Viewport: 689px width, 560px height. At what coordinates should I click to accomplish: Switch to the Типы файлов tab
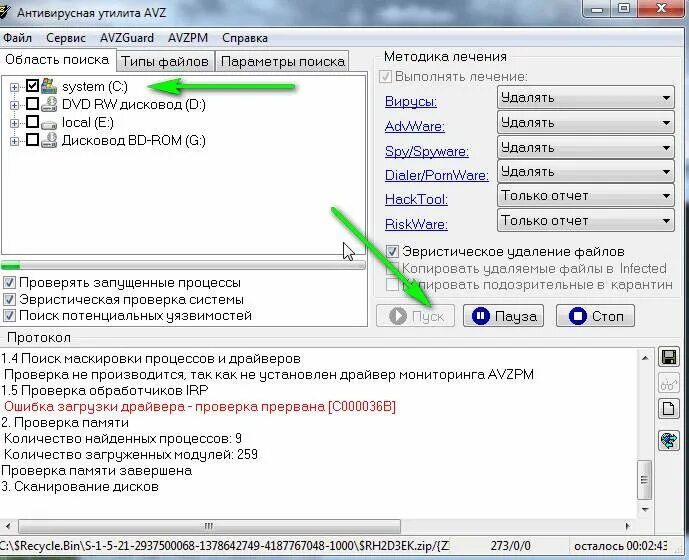point(165,62)
